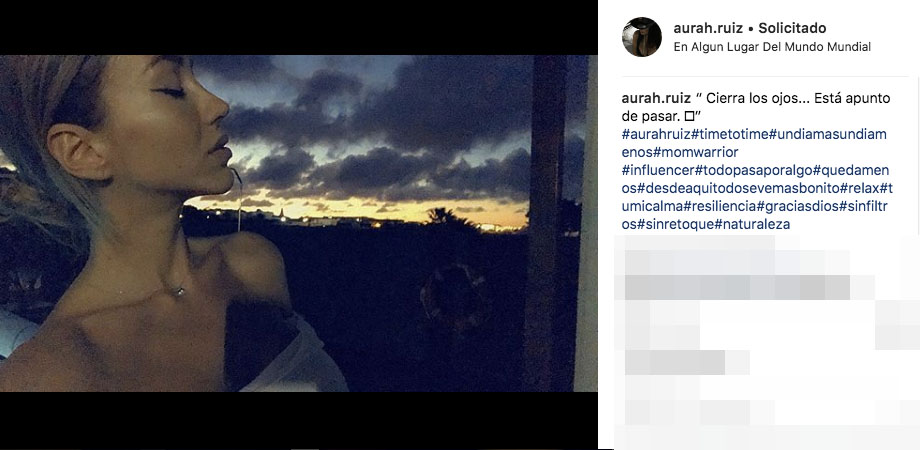Open the #undiamasundiamenos hashtag
Viewport: 920px width, 450px height.
click(827, 134)
